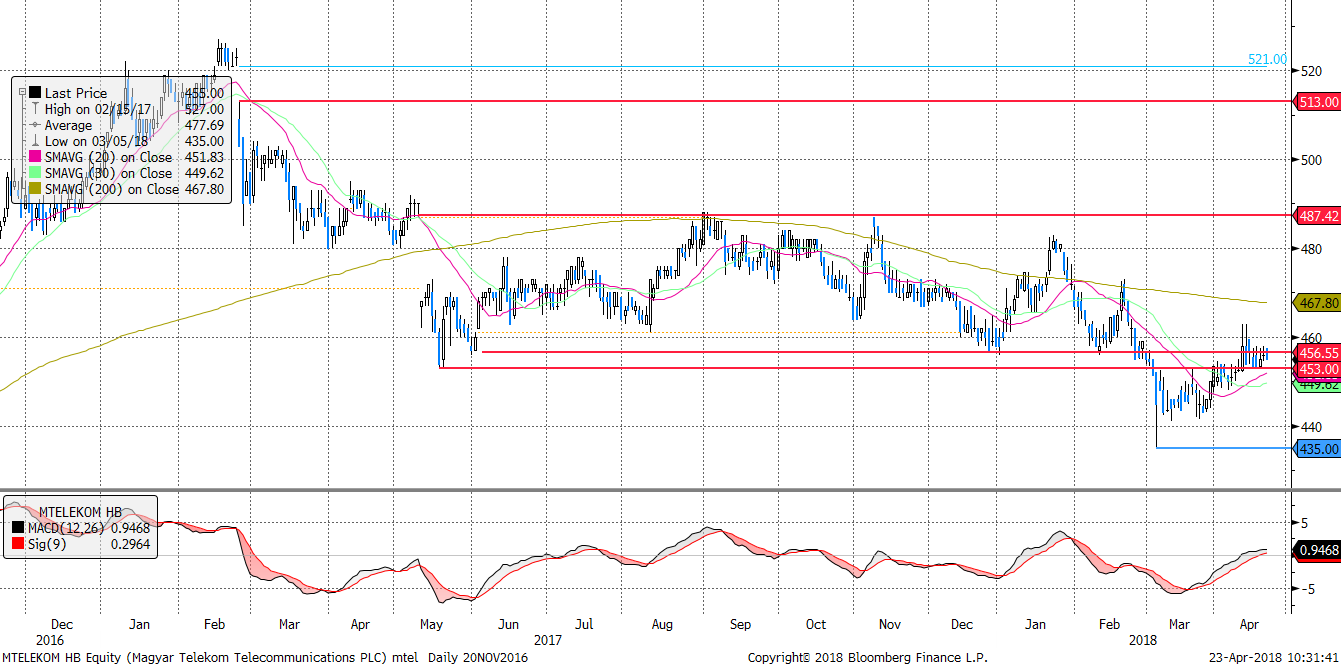Click the 440 tick on price axis
Image resolution: width=1341 pixels, height=666 pixels.
click(1310, 427)
